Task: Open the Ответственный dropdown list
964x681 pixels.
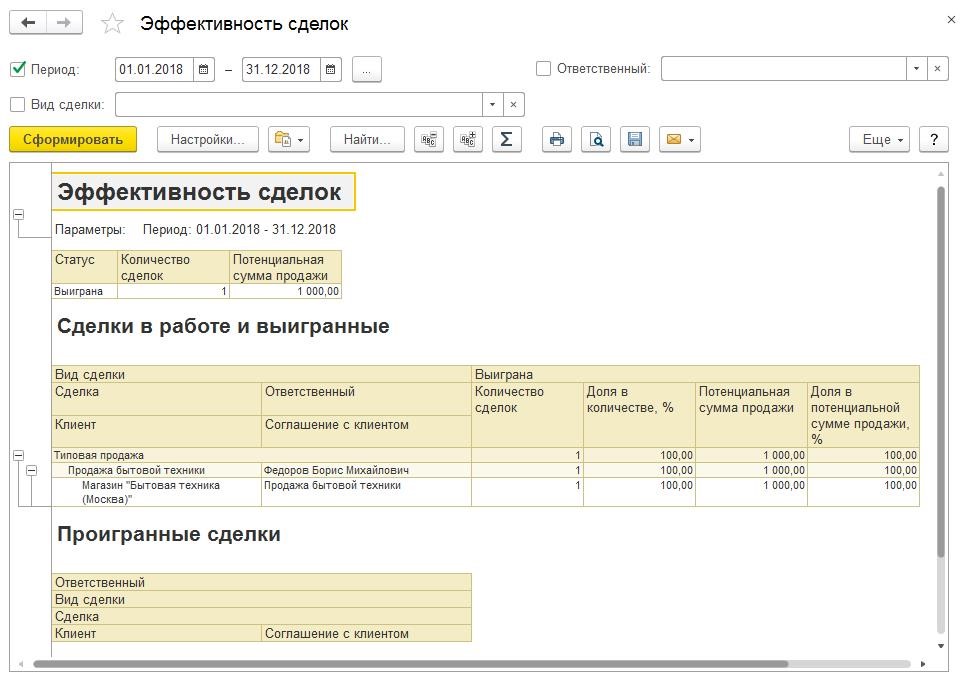Action: (916, 69)
